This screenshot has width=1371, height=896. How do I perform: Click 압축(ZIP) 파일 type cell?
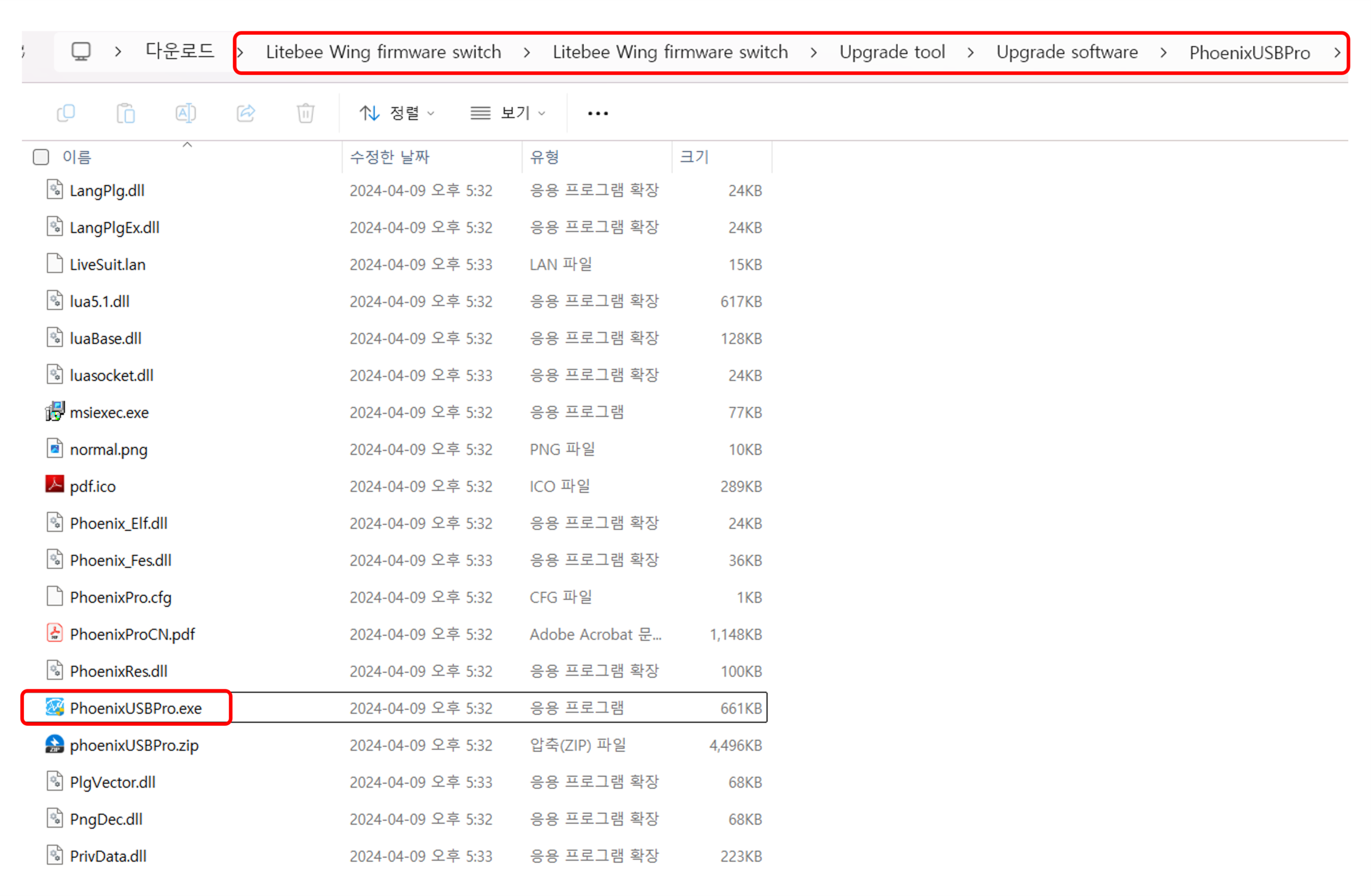click(x=577, y=745)
